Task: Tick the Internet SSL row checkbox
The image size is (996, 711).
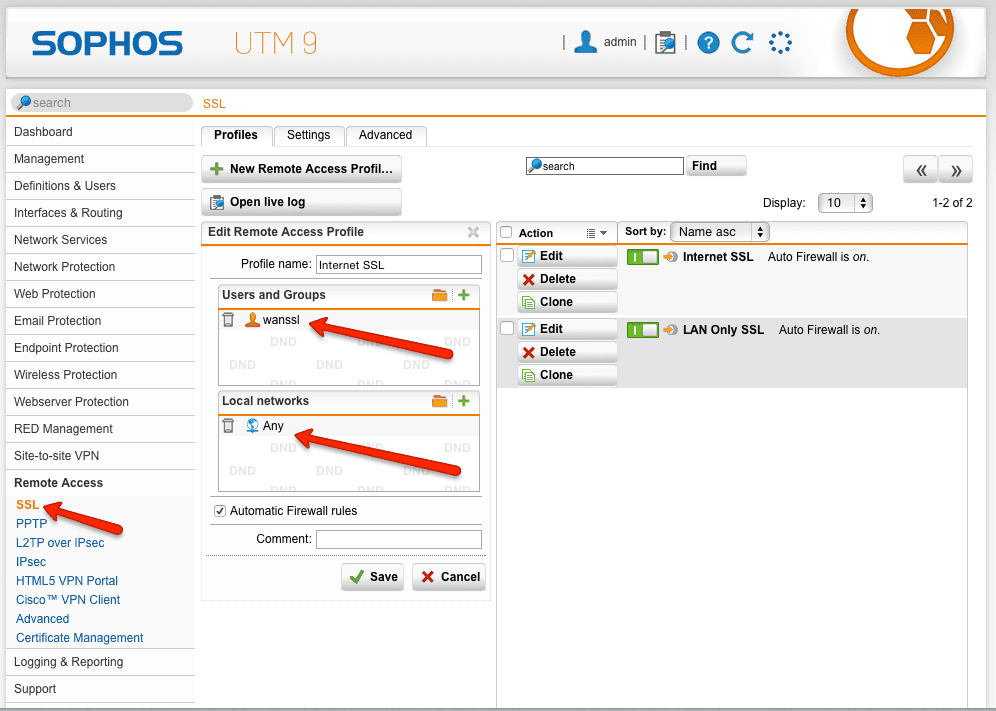Action: [507, 255]
